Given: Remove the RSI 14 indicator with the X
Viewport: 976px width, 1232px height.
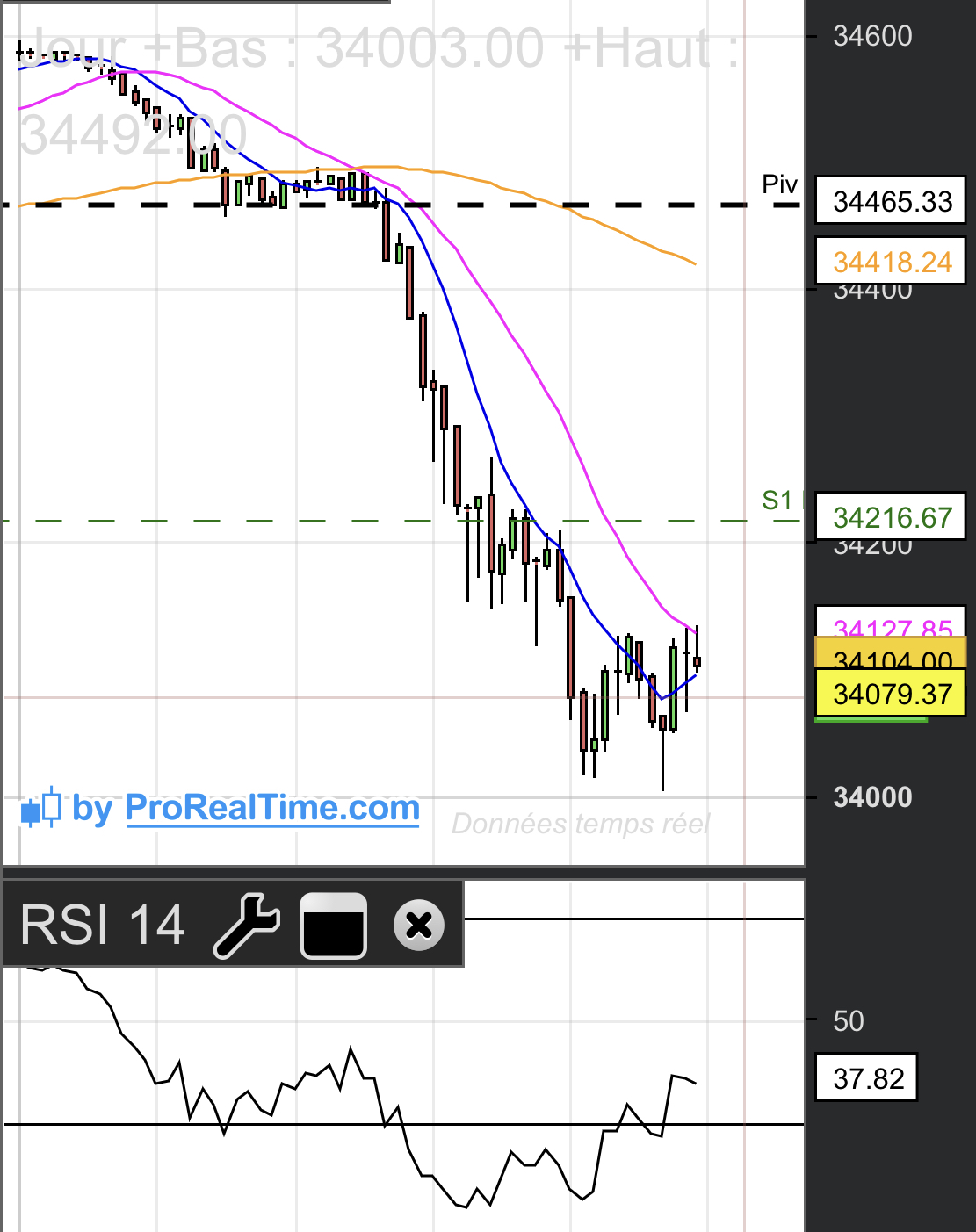Looking at the screenshot, I should tap(419, 926).
